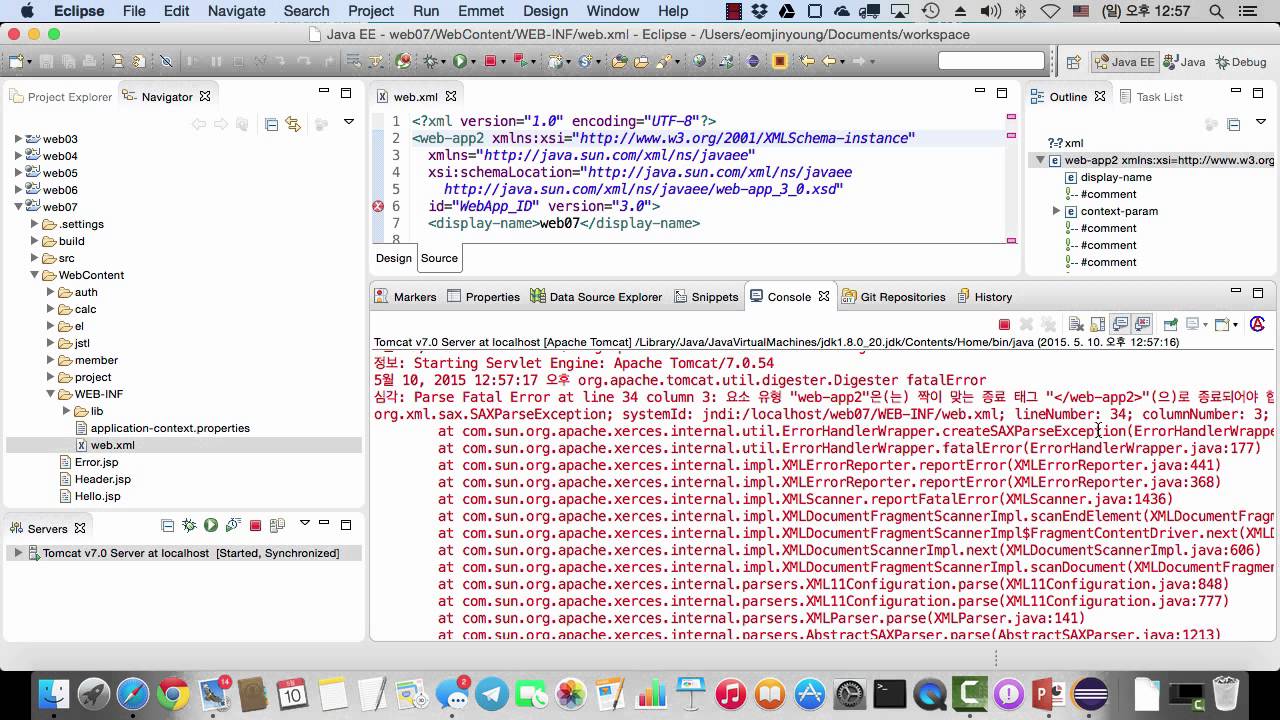Viewport: 1280px width, 720px height.
Task: Open Terminal from the Dock
Action: (889, 693)
